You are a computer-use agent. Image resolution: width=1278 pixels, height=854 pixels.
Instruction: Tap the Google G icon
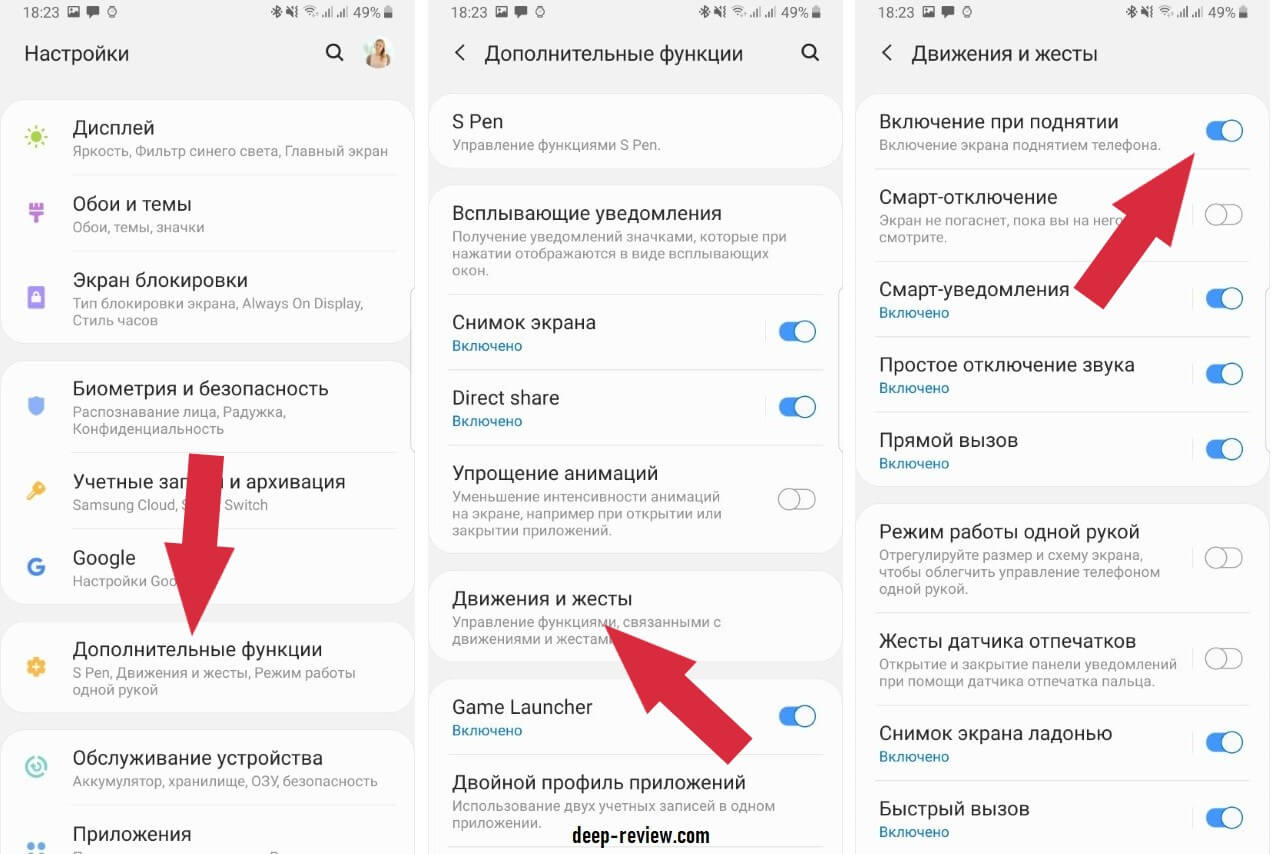pyautogui.click(x=36, y=567)
